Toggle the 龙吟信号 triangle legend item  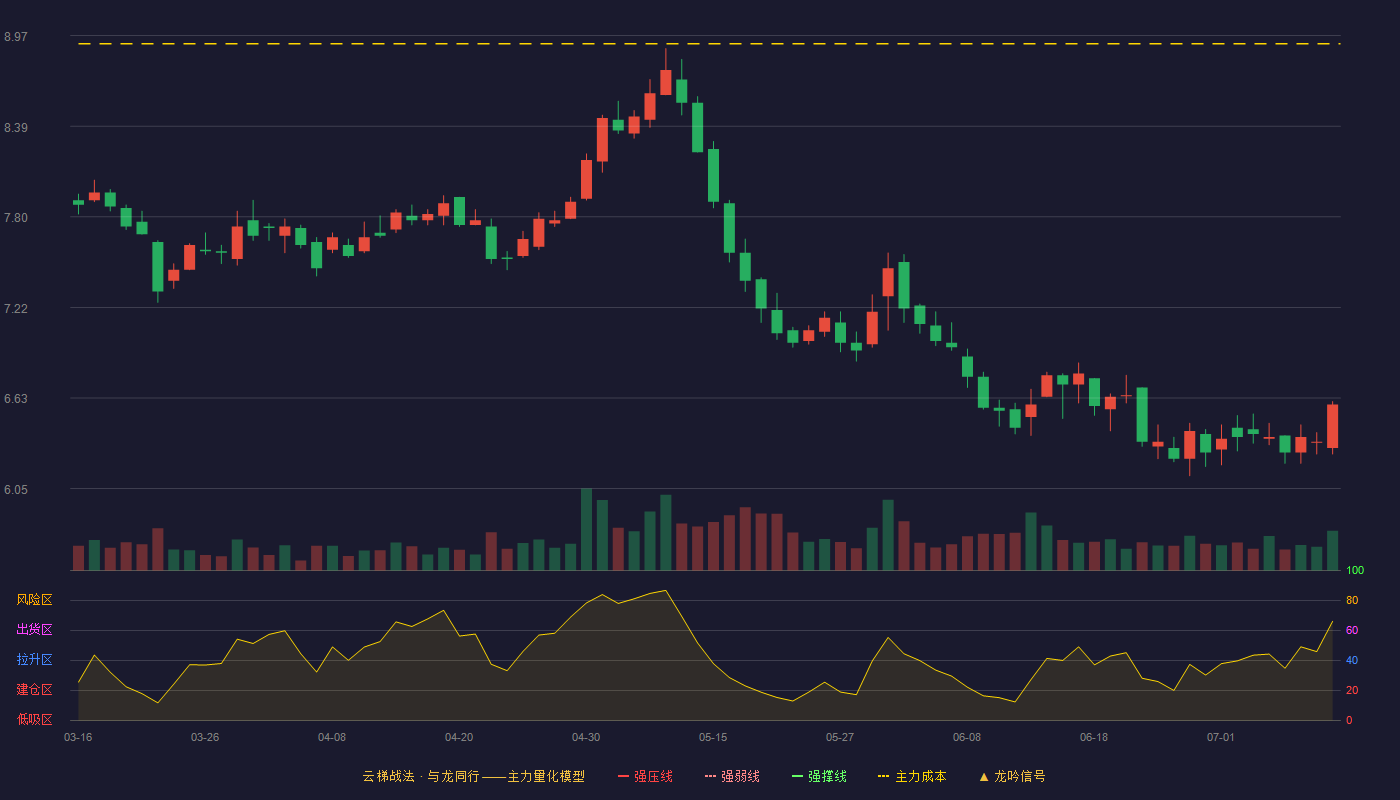click(1012, 776)
